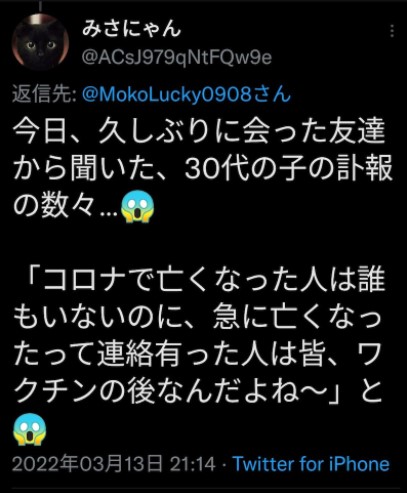This screenshot has width=407, height=493.
Task: Tap the 返信先 label
Action: point(45,95)
